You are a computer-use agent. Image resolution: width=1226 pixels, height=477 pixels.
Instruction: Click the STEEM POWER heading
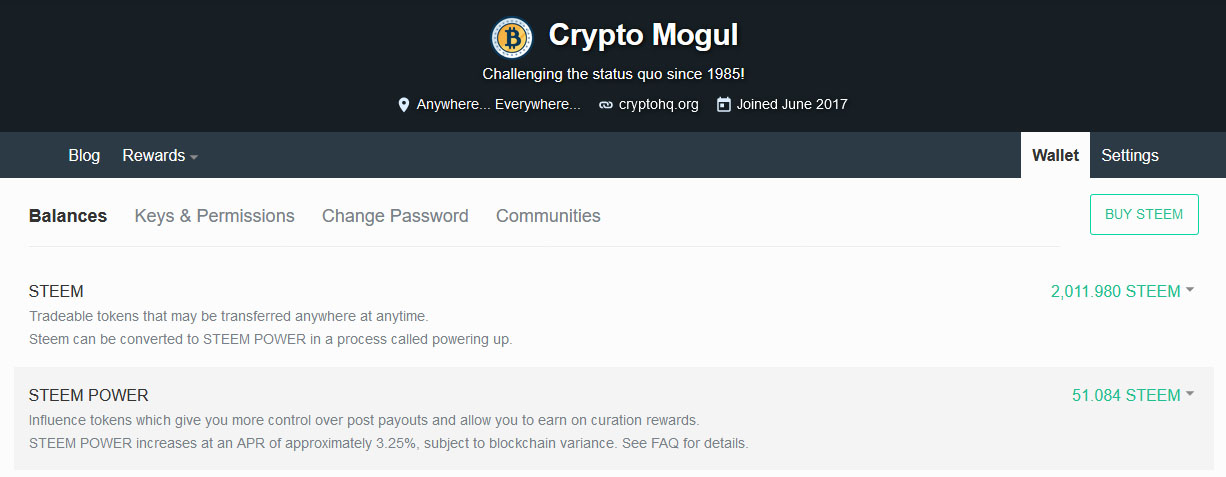[x=89, y=395]
